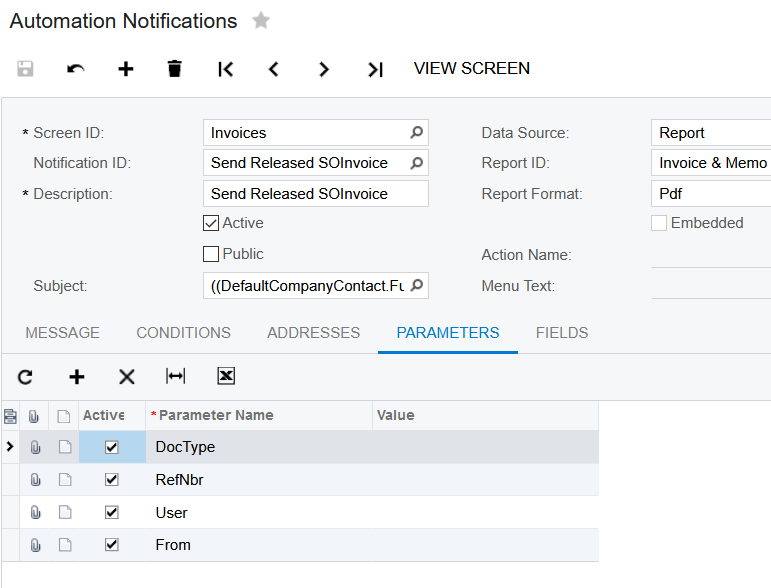Screen dimensions: 771x588
Task: Refresh the parameters grid
Action: click(x=26, y=376)
